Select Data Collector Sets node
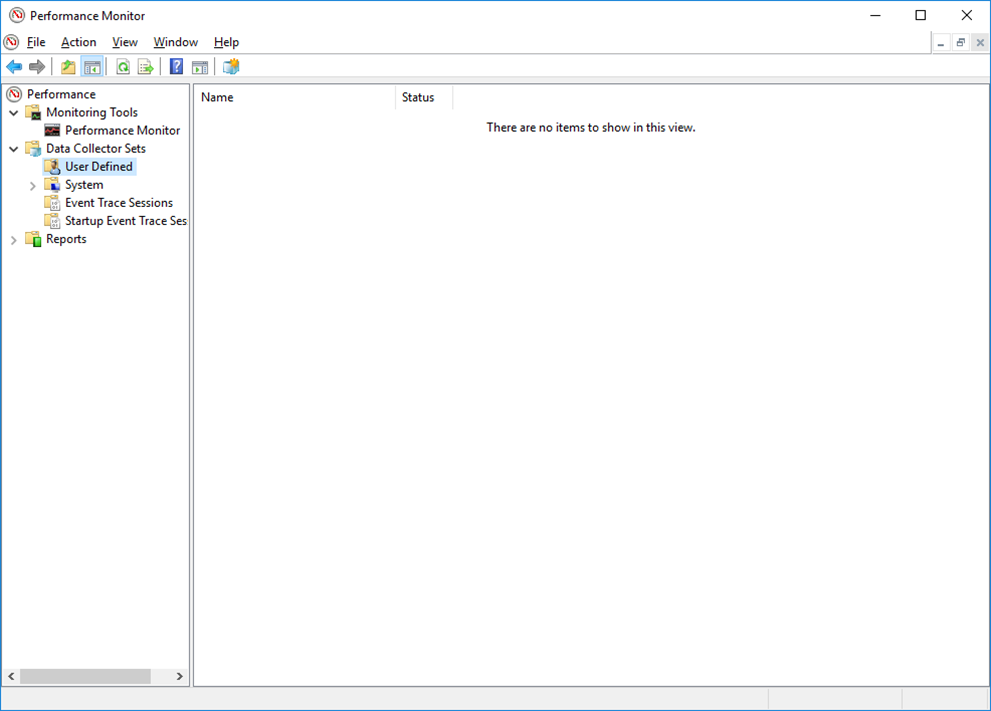 [x=95, y=149]
